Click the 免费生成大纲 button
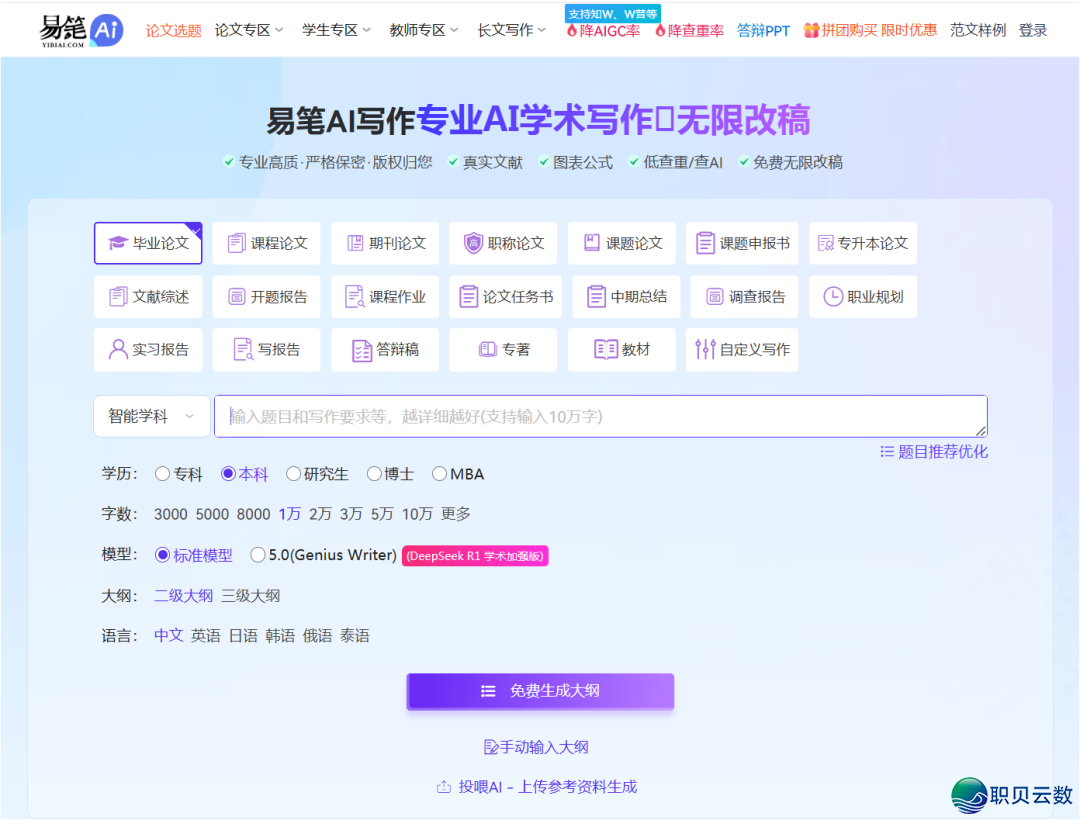Viewport: 1080px width, 820px height. pos(540,691)
